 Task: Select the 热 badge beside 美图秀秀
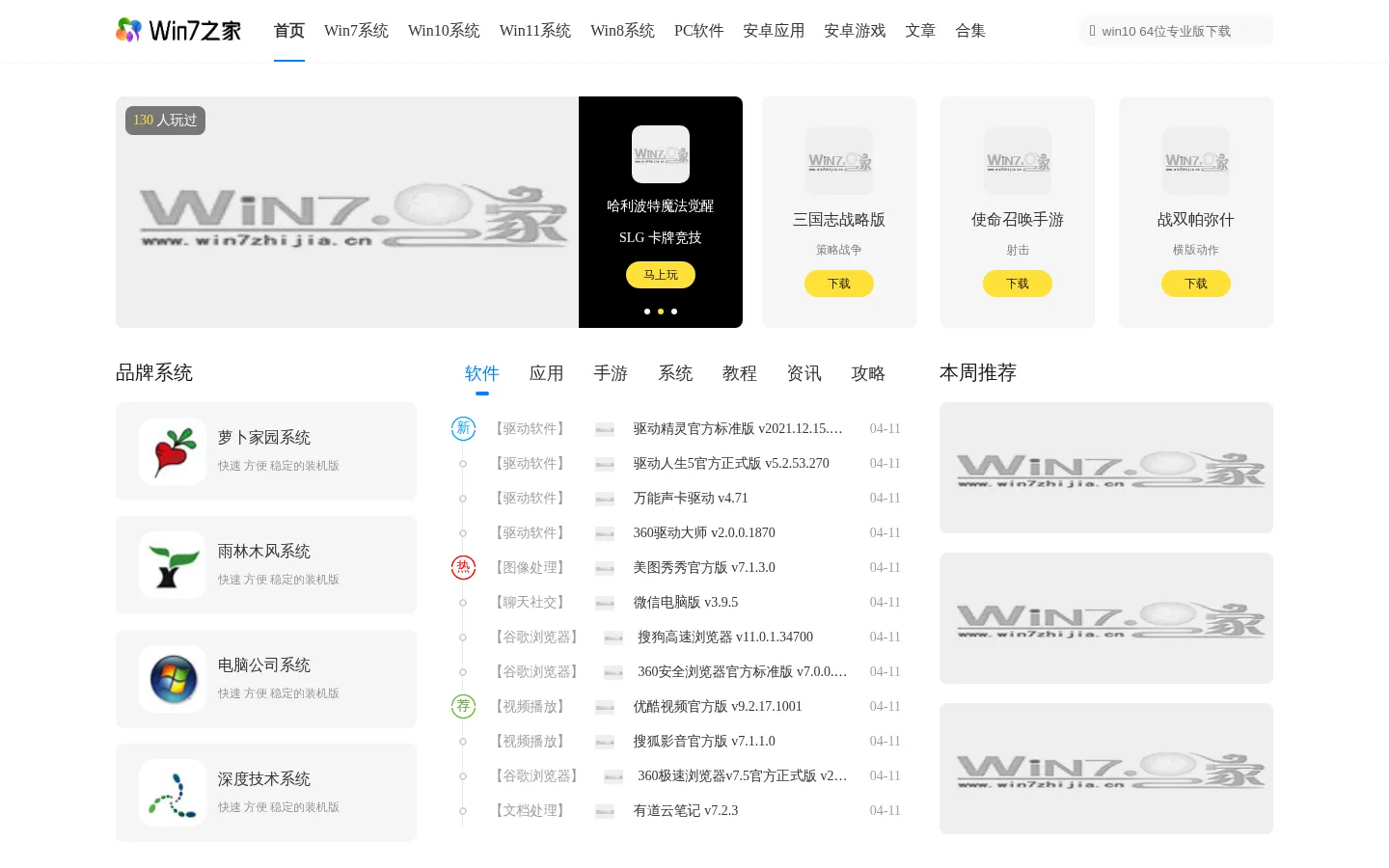tap(463, 567)
